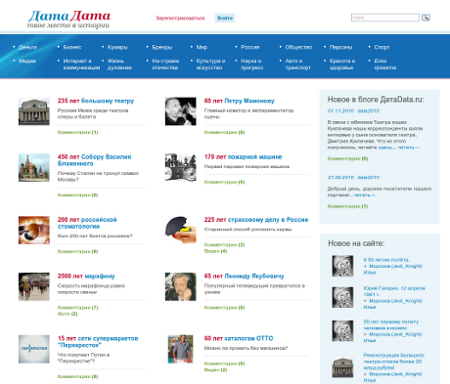Click the umbrella insurance article thumbnail
The image size is (450, 384).
click(181, 230)
